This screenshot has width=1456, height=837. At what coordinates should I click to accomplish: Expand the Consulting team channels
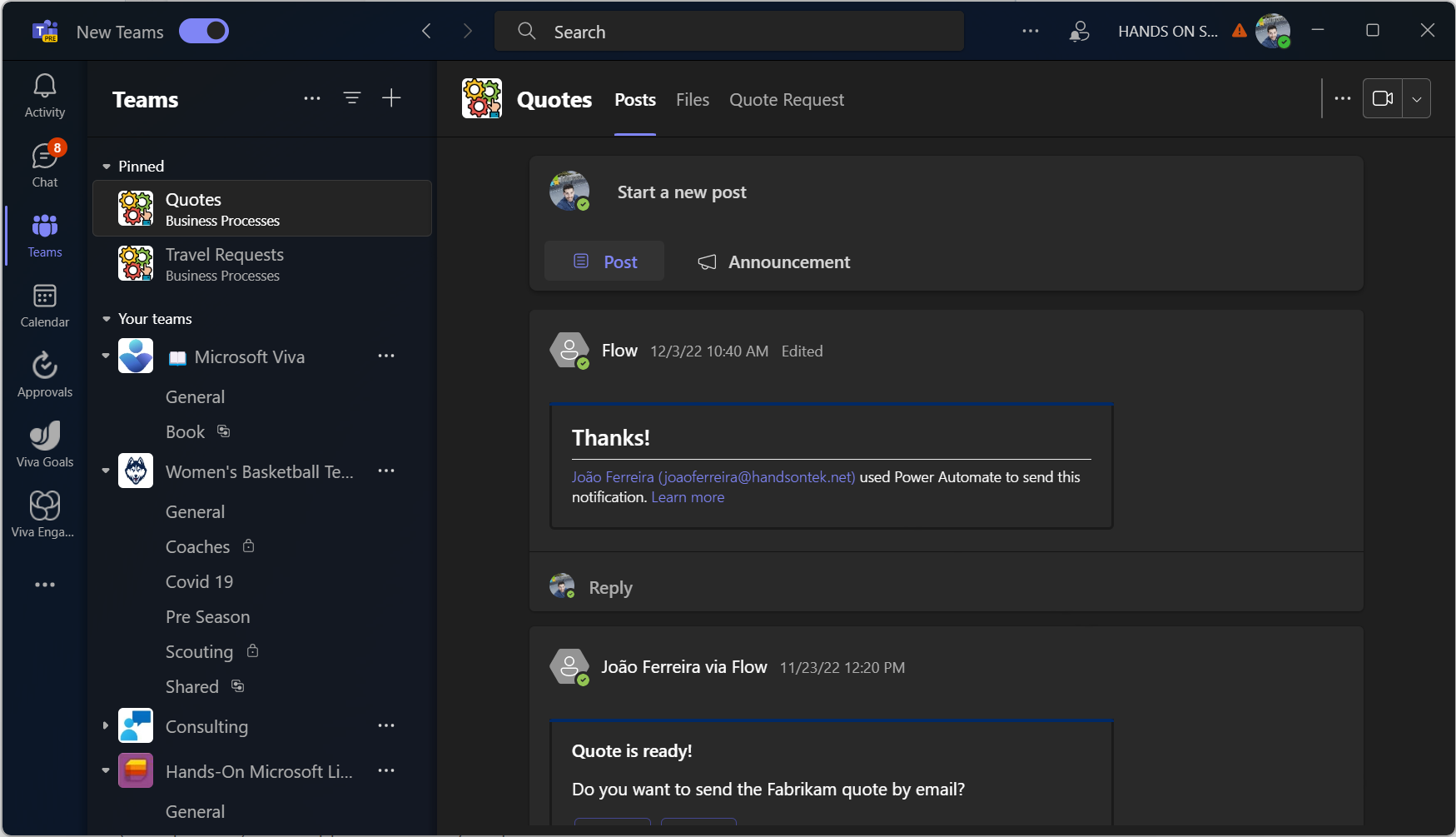click(x=105, y=725)
